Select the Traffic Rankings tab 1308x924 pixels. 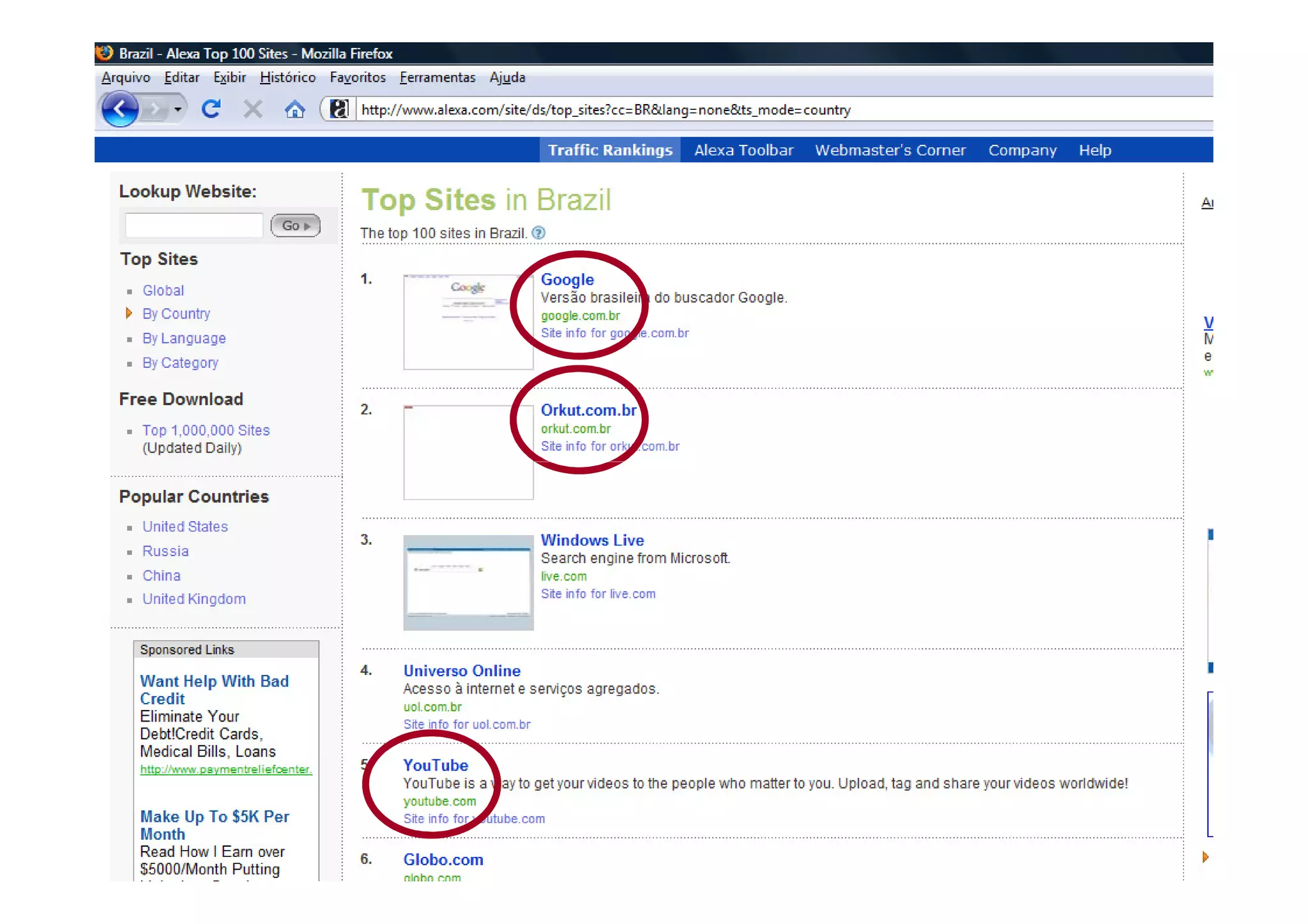610,150
